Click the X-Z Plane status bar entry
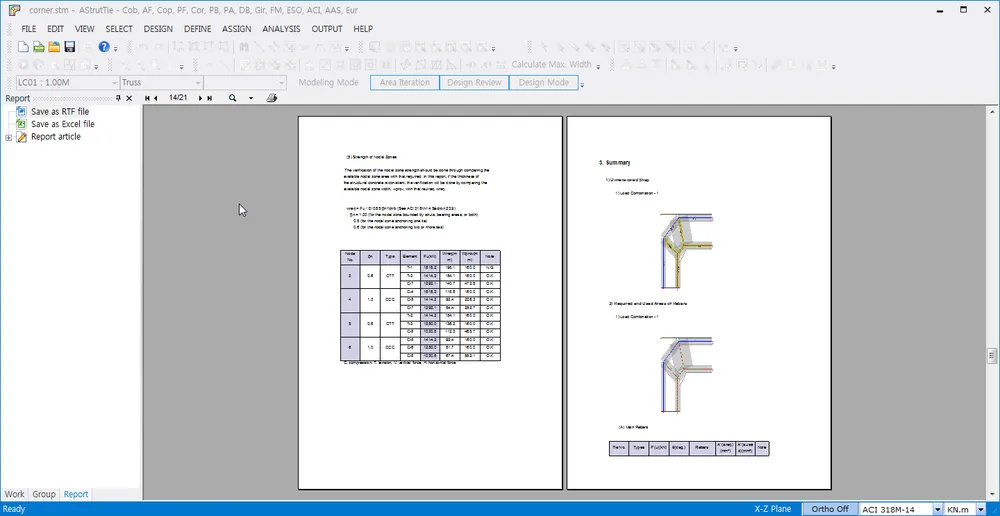Image resolution: width=1000 pixels, height=516 pixels. pyautogui.click(x=773, y=509)
